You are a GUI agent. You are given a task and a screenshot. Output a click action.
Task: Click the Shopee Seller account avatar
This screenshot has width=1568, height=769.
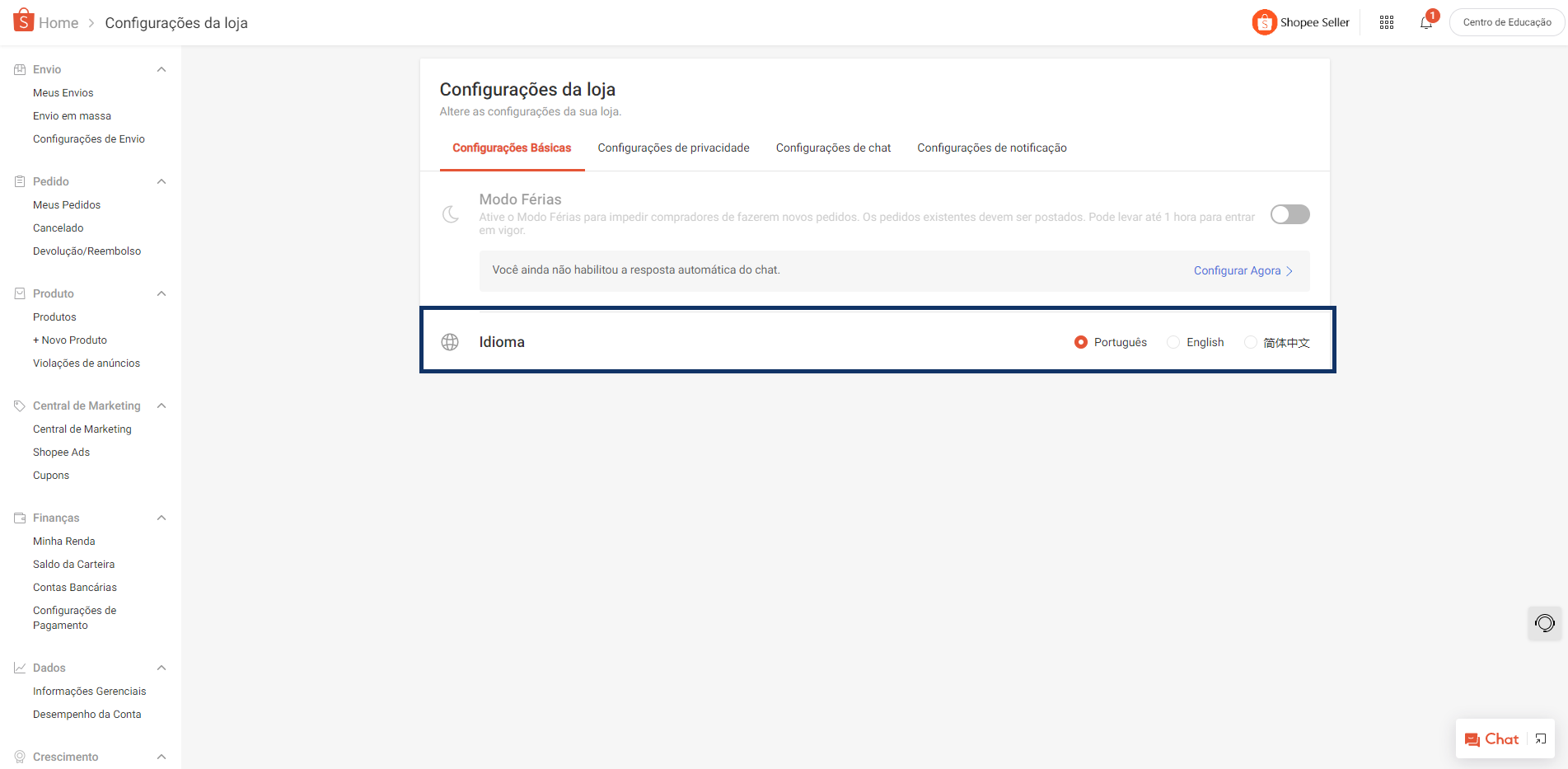tap(1264, 22)
